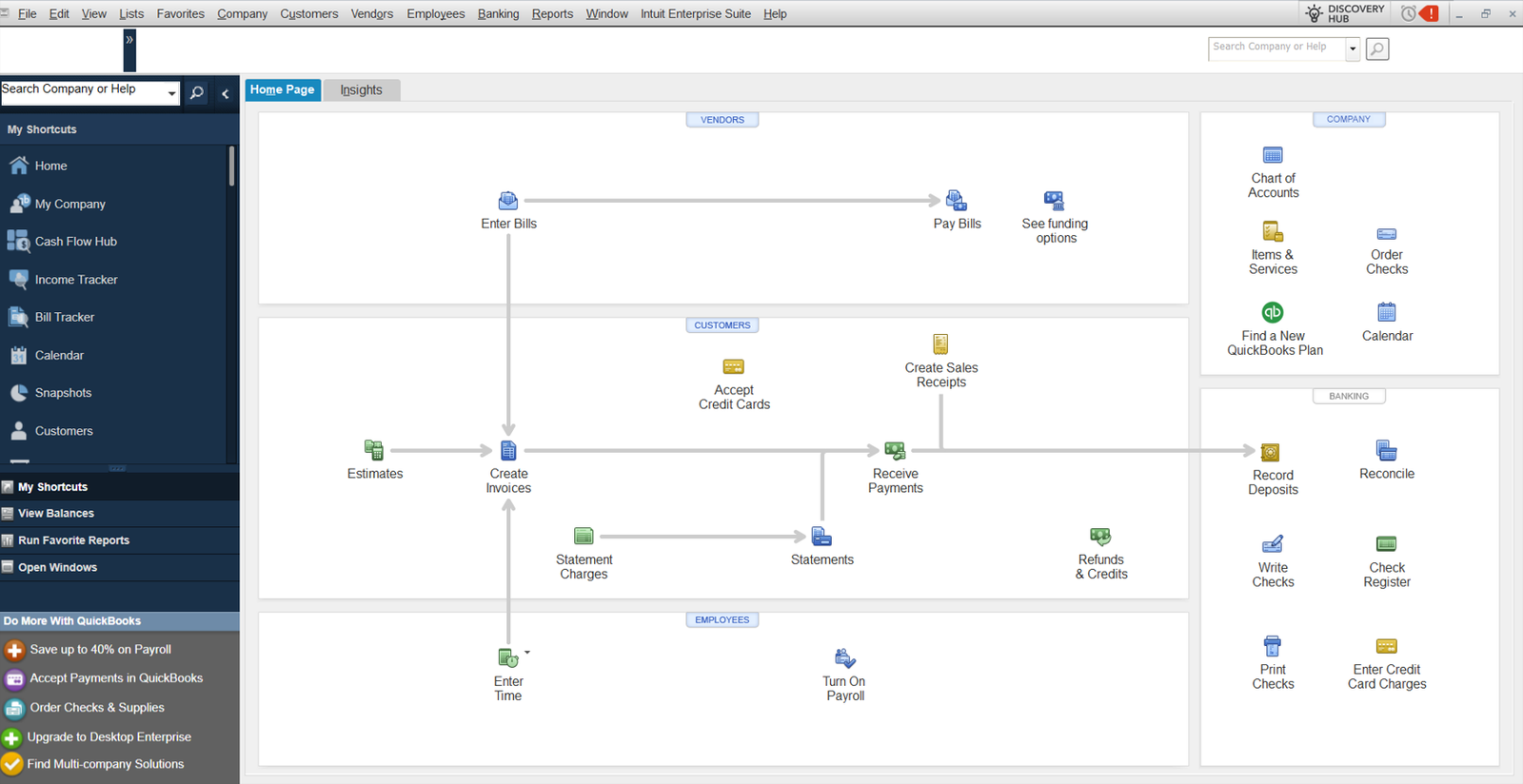
Task: Click the Pay Bills icon
Action: [957, 201]
